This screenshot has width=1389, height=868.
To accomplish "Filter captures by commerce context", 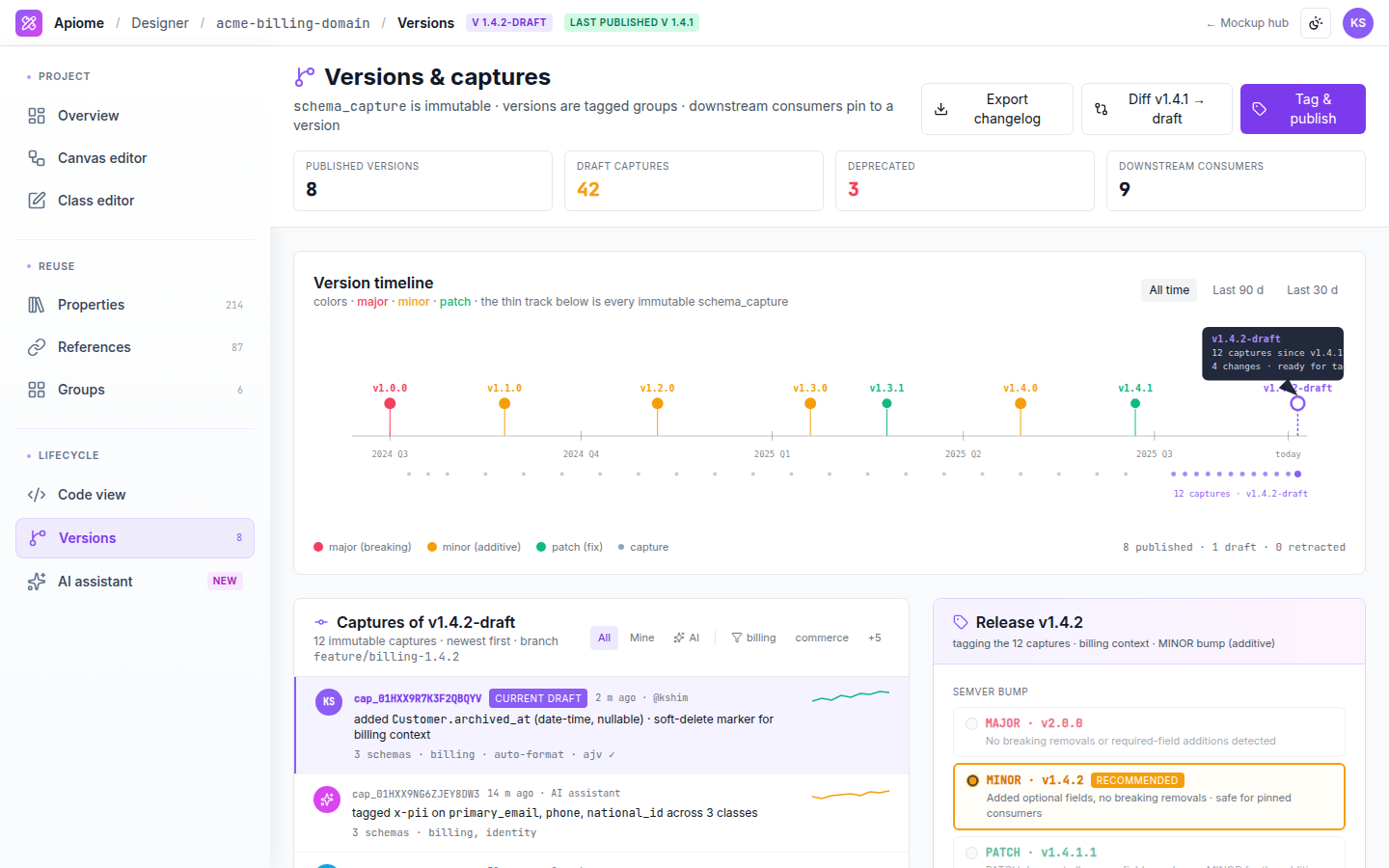I will 822,637.
